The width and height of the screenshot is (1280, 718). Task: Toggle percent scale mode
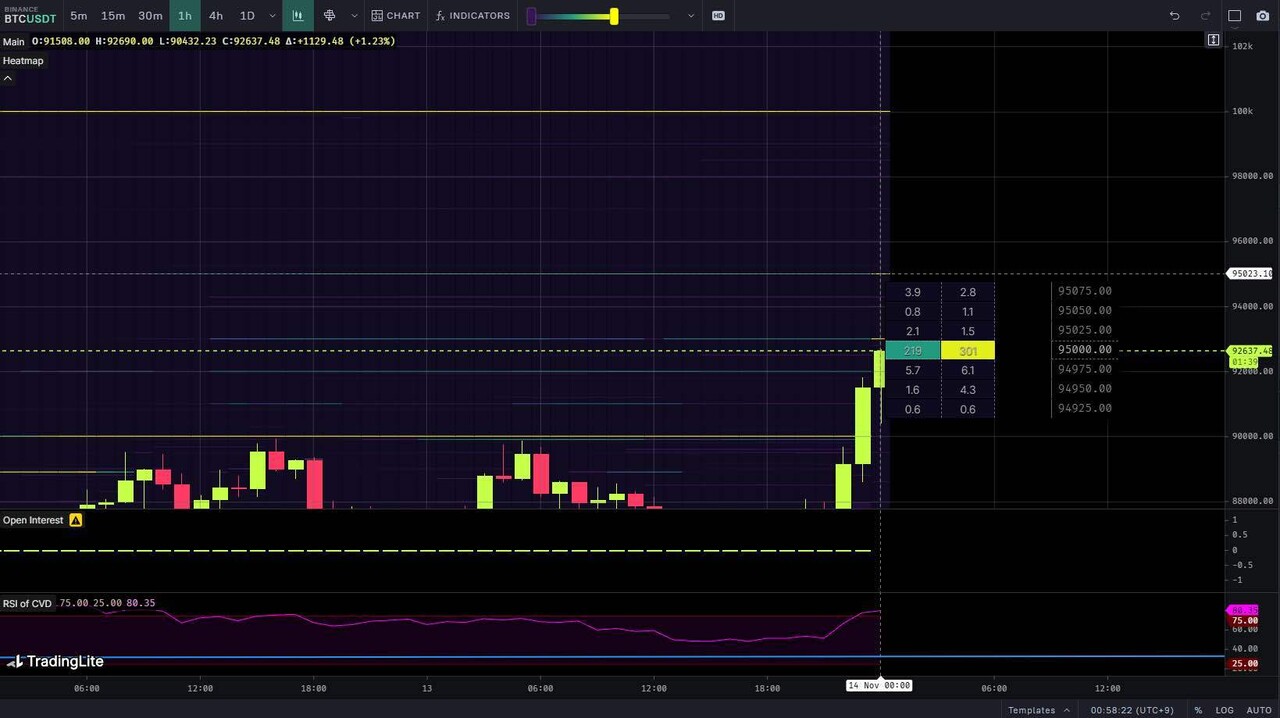point(1198,710)
